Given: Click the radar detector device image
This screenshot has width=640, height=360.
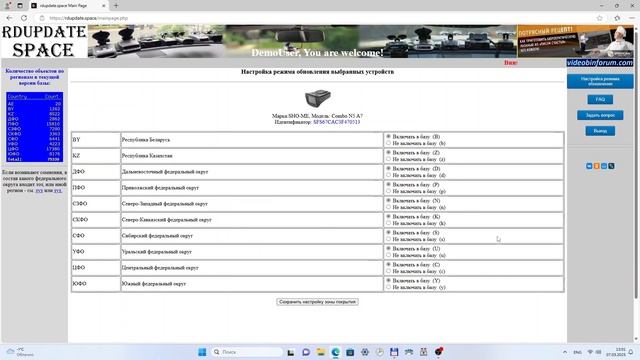Looking at the screenshot, I should (318, 98).
